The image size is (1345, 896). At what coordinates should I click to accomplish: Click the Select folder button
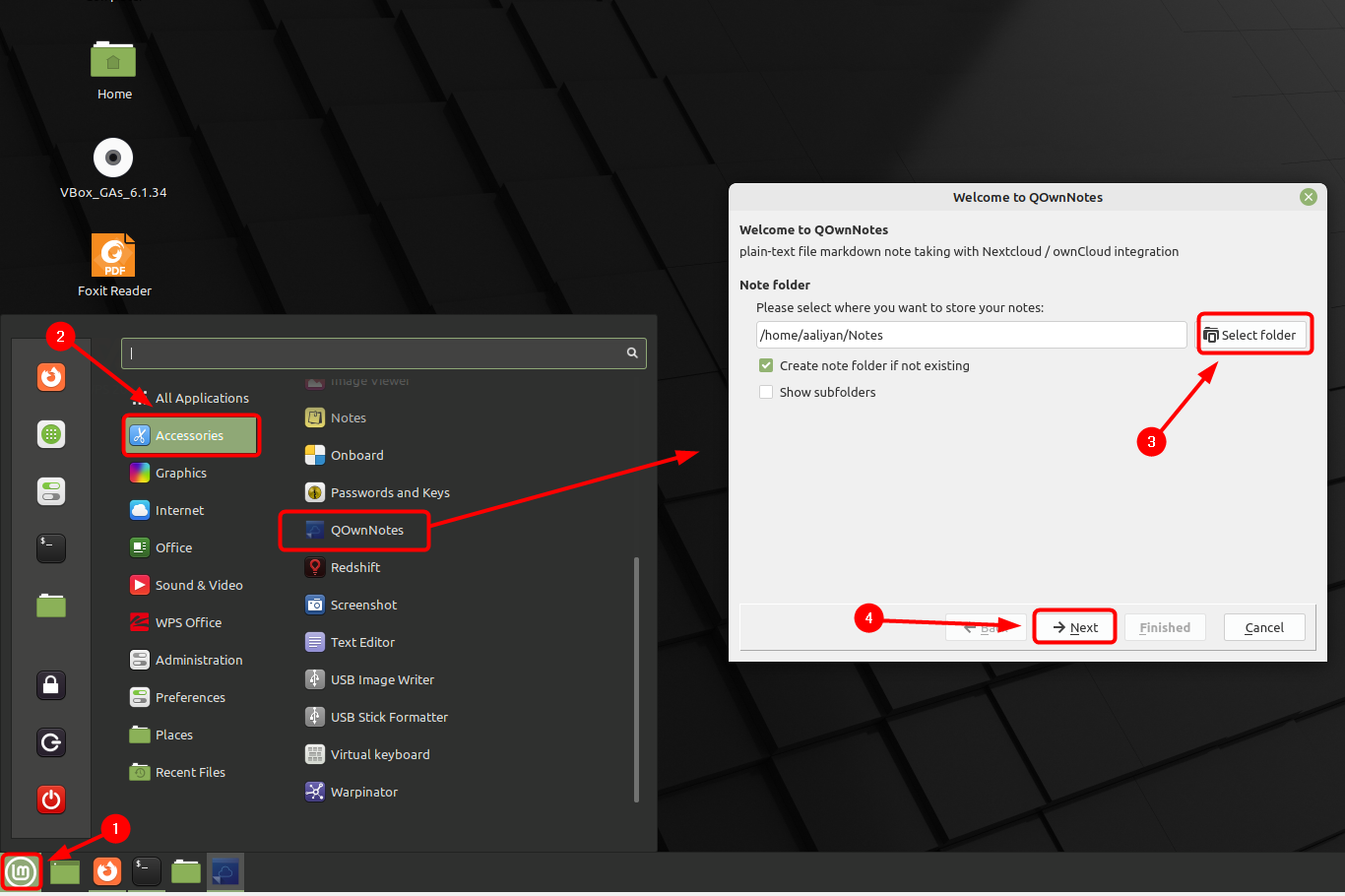(x=1254, y=335)
